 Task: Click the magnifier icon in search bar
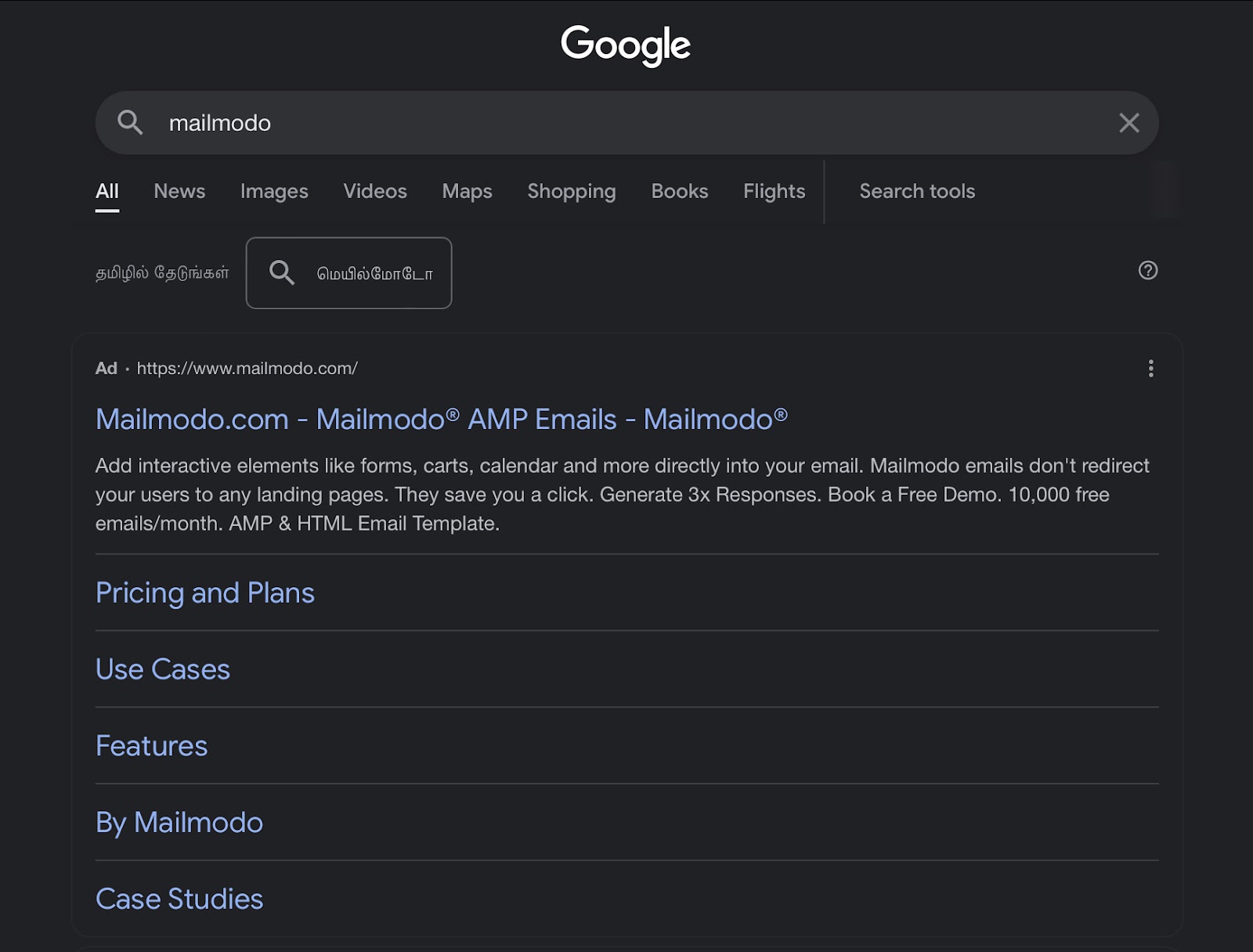pos(130,122)
